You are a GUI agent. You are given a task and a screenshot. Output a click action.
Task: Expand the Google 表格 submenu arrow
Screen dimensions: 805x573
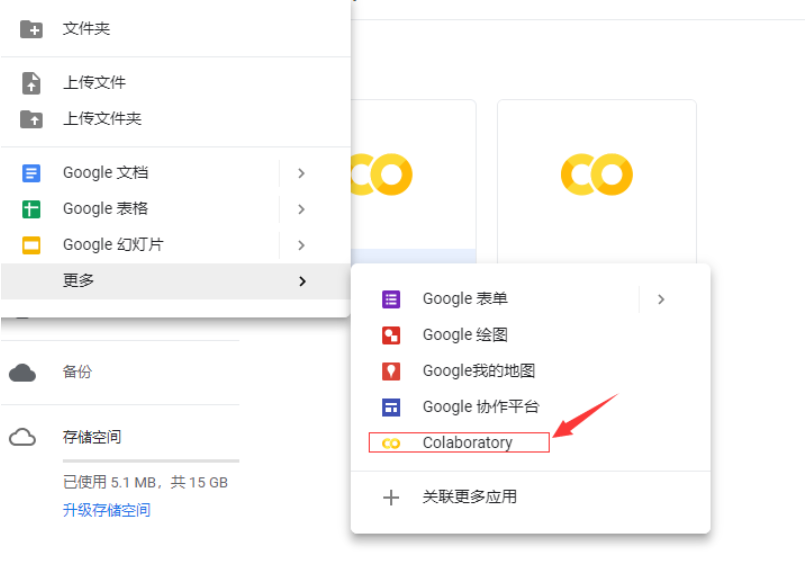point(301,209)
